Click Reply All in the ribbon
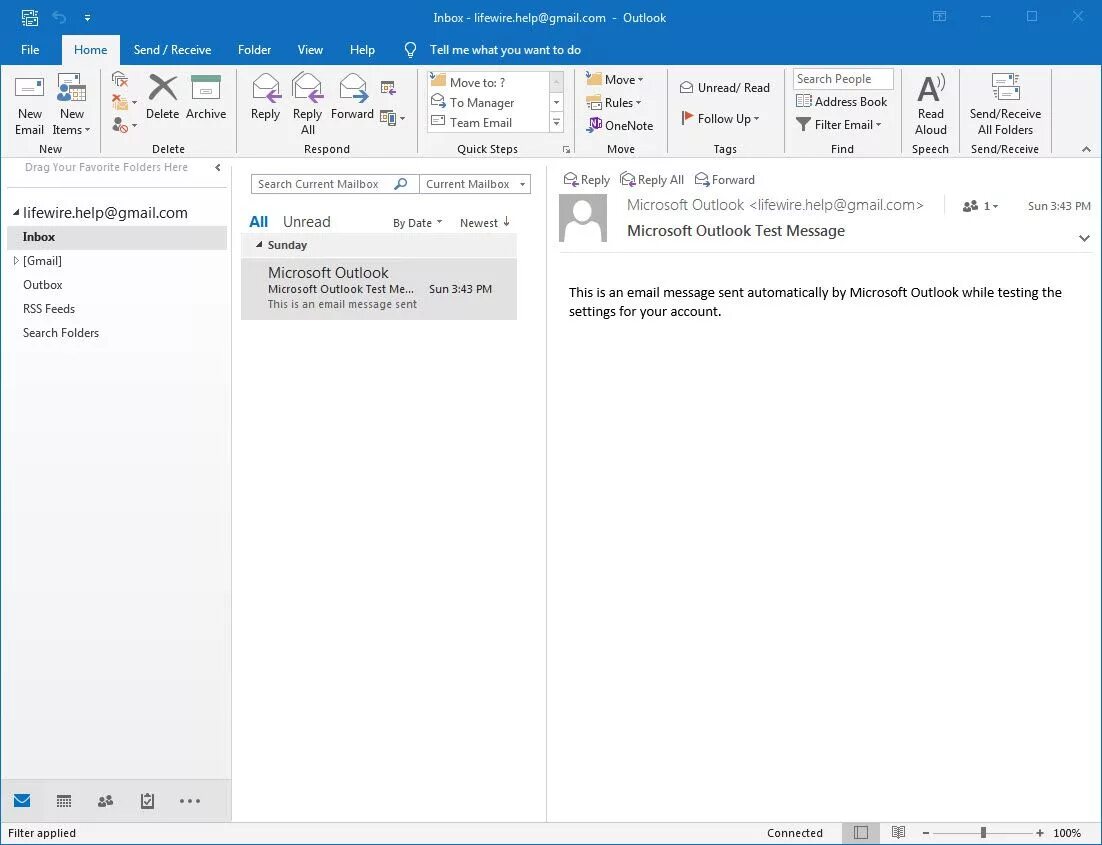Viewport: 1102px width, 845px height. [307, 104]
